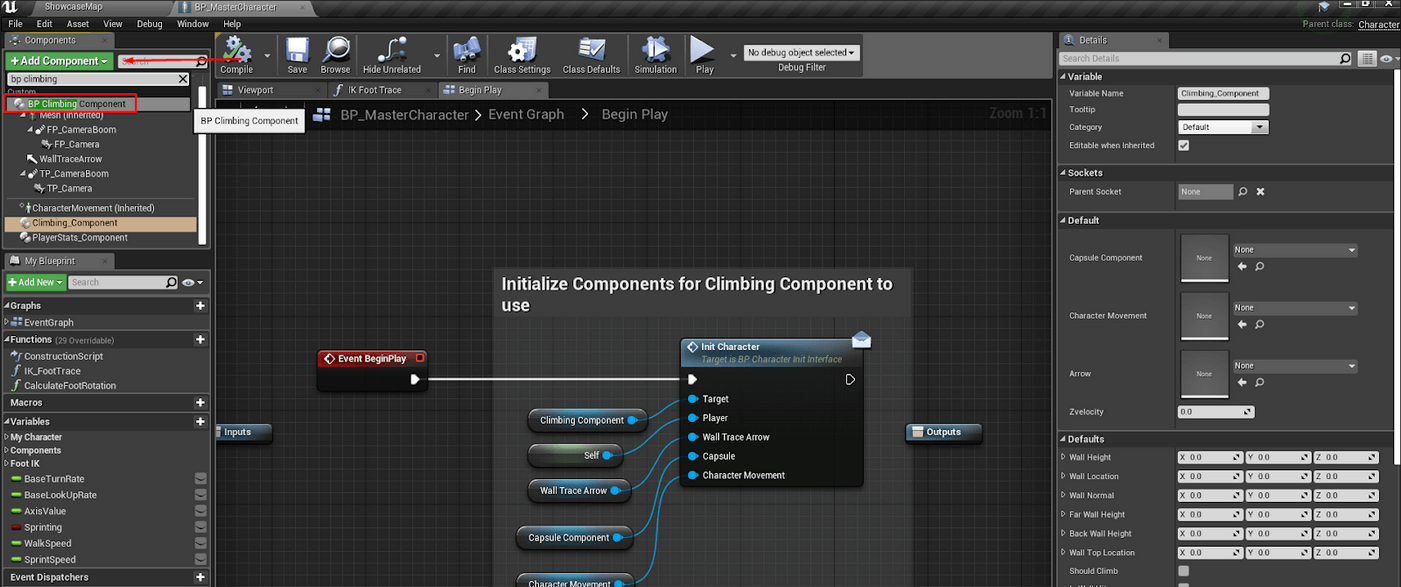Toggle Hide Unrelated nodes
This screenshot has height=587, width=1401.
(x=391, y=55)
